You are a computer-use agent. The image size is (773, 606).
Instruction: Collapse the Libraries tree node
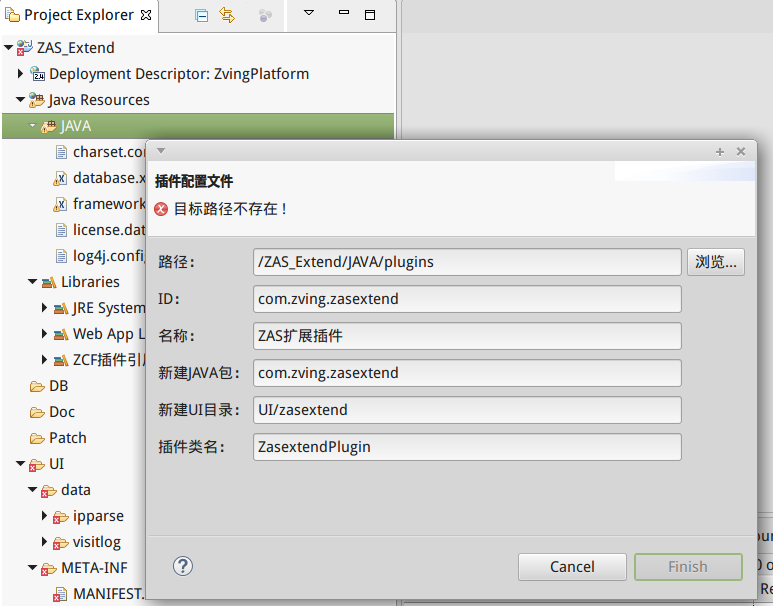[x=32, y=282]
